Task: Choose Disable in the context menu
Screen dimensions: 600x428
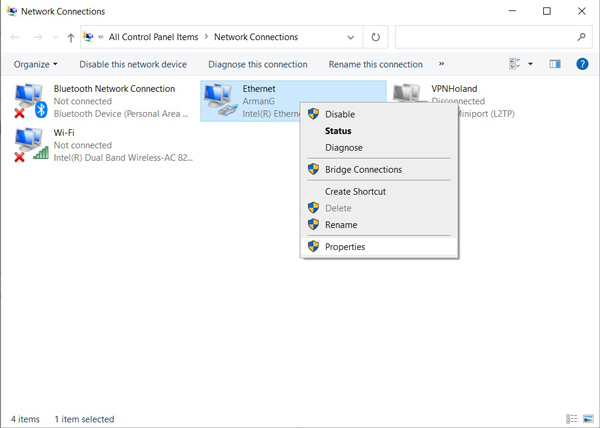Action: tap(379, 114)
